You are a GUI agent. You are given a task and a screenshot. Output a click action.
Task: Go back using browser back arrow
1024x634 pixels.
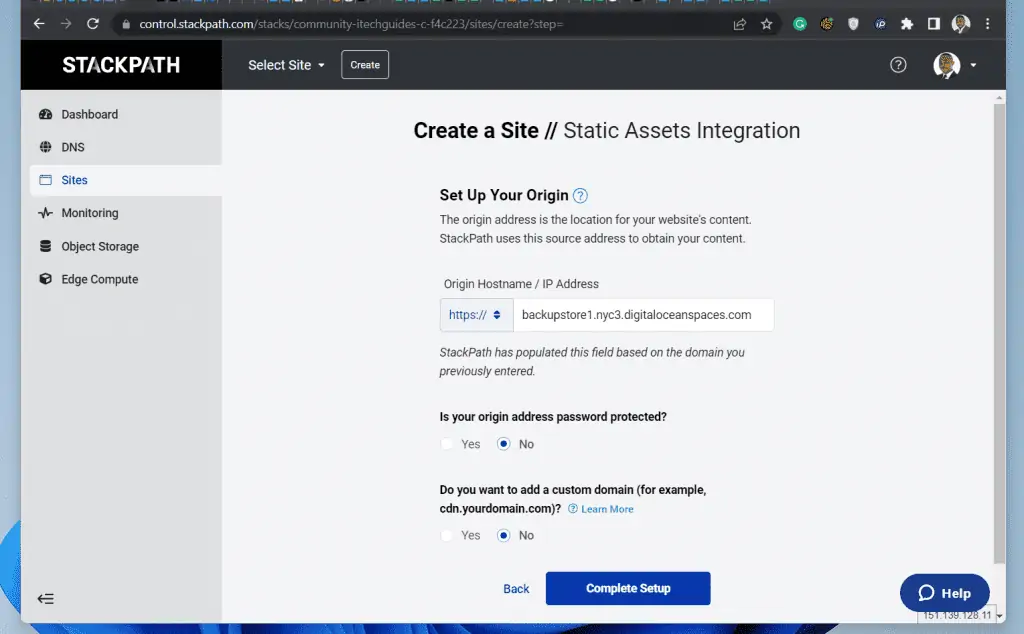(39, 24)
